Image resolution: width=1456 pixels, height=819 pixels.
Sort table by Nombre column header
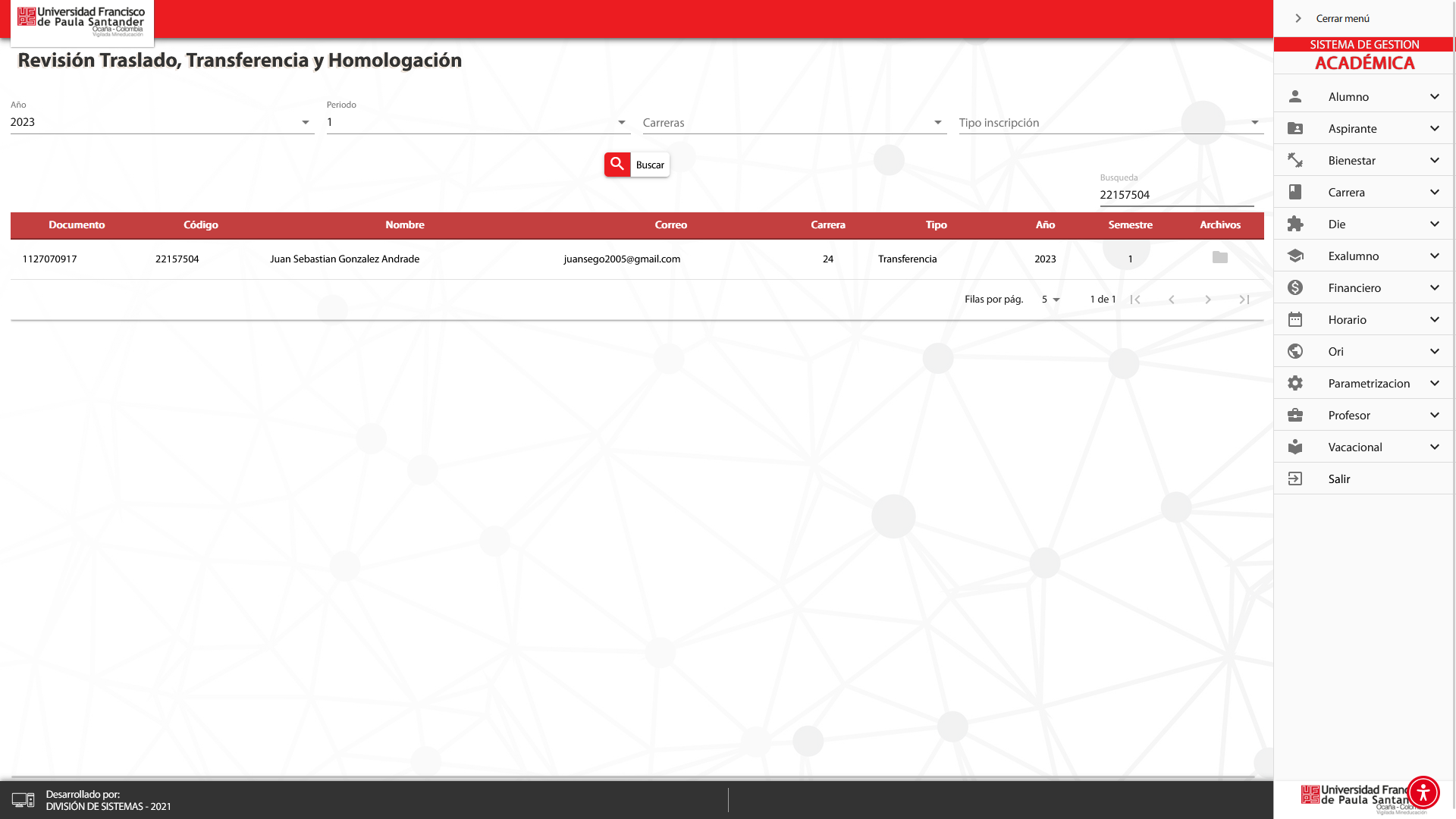tap(404, 224)
